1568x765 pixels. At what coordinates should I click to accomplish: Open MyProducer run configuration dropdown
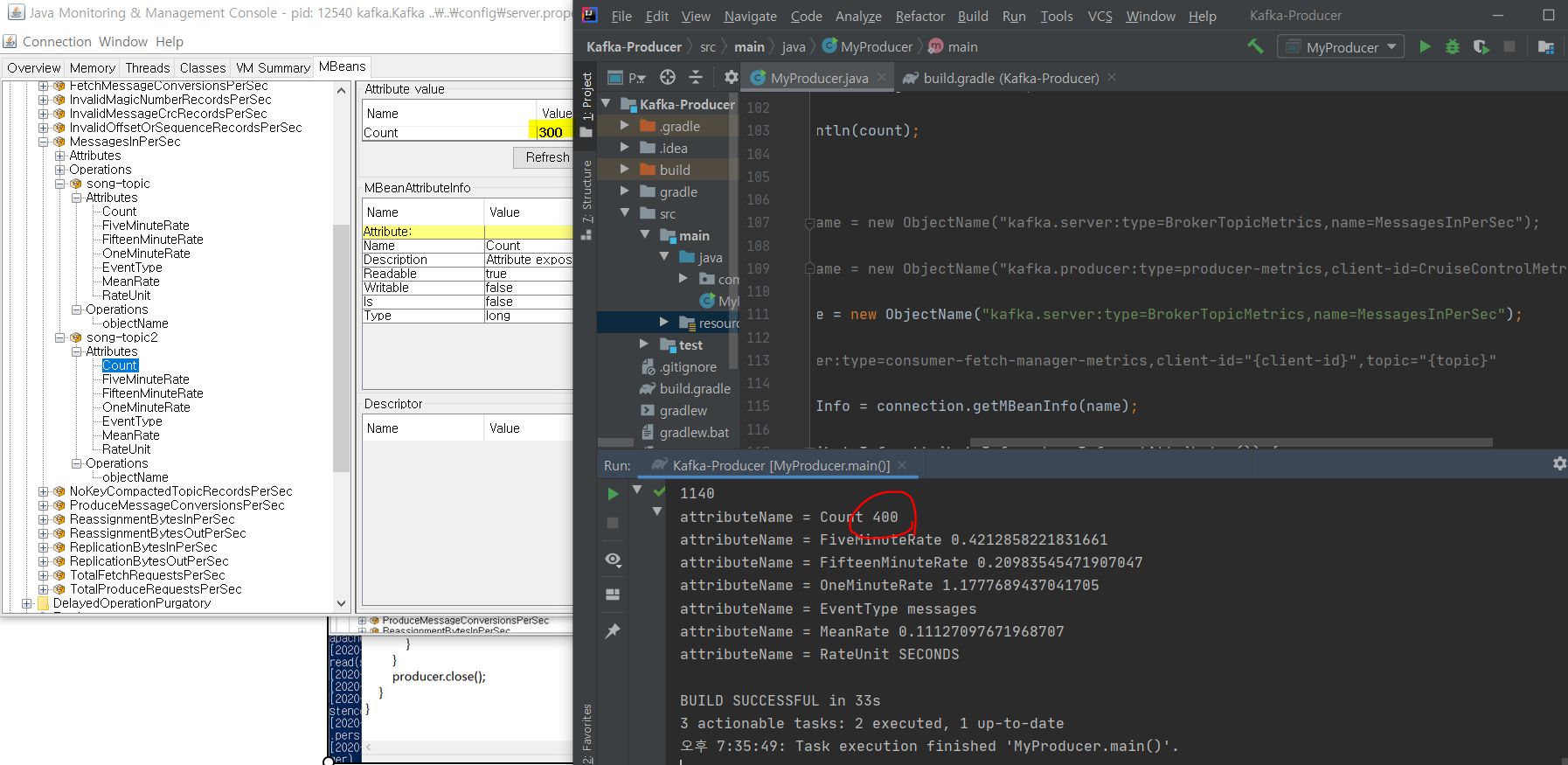[x=1341, y=46]
